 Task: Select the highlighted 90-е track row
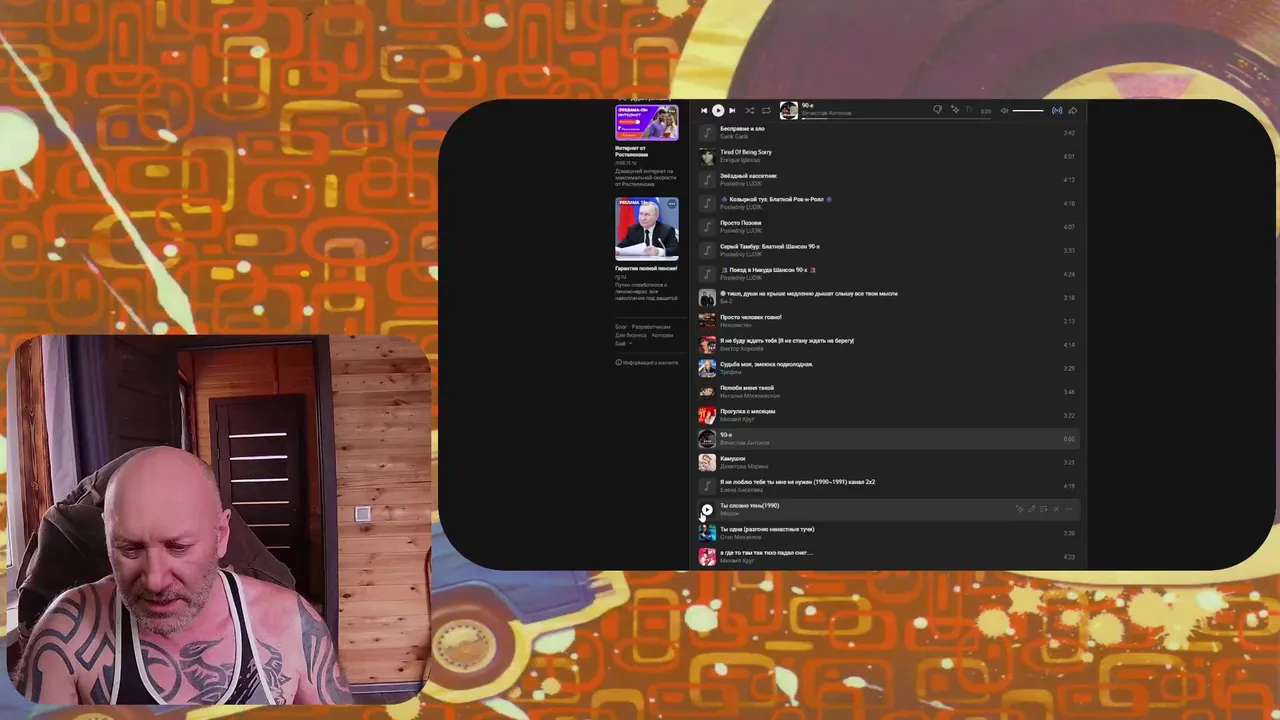tap(887, 438)
